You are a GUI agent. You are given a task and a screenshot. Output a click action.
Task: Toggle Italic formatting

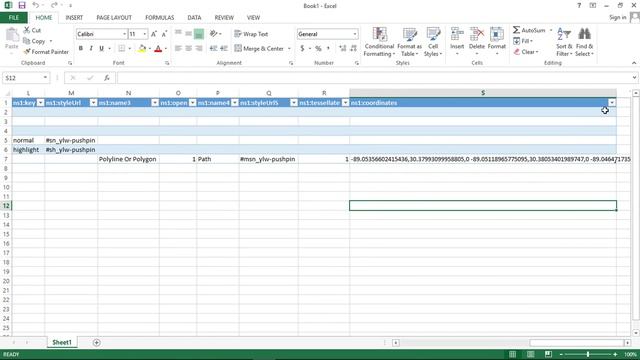coord(91,49)
